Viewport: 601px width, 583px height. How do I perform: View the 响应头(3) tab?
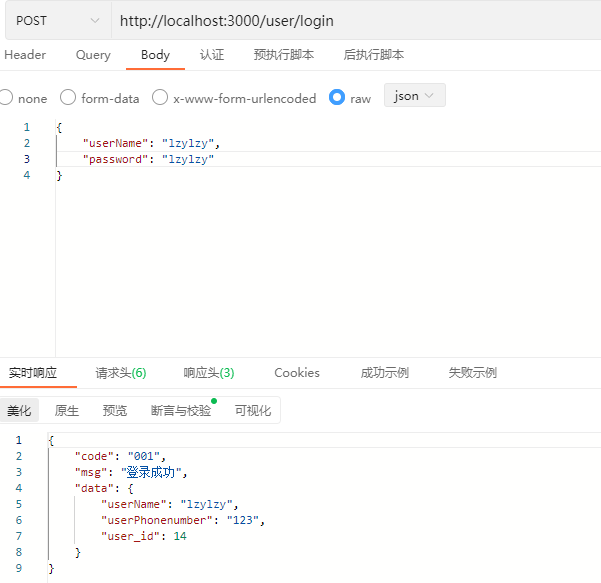(x=209, y=373)
